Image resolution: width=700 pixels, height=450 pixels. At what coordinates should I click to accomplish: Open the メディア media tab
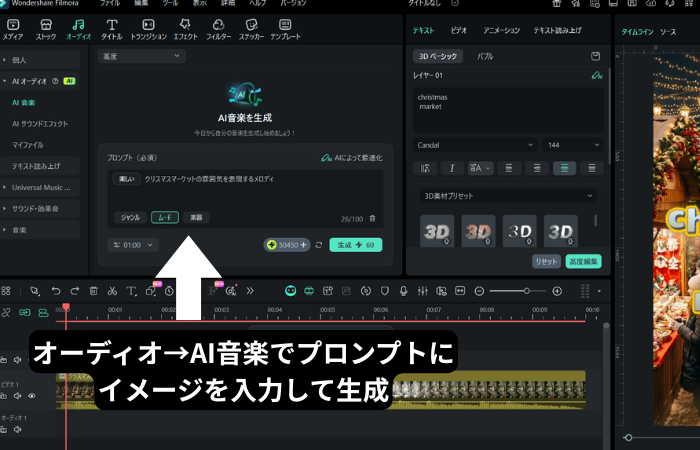13,29
